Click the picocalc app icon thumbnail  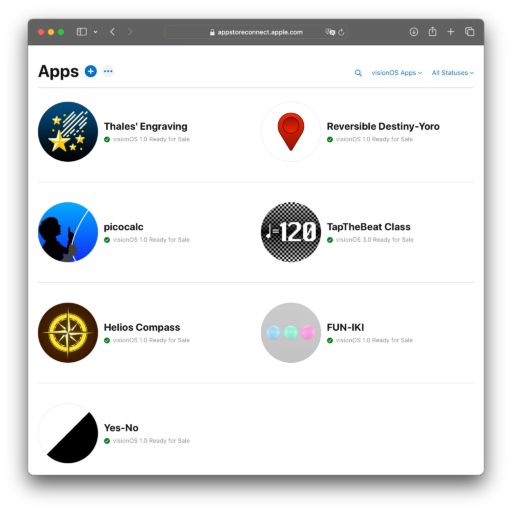pyautogui.click(x=68, y=232)
